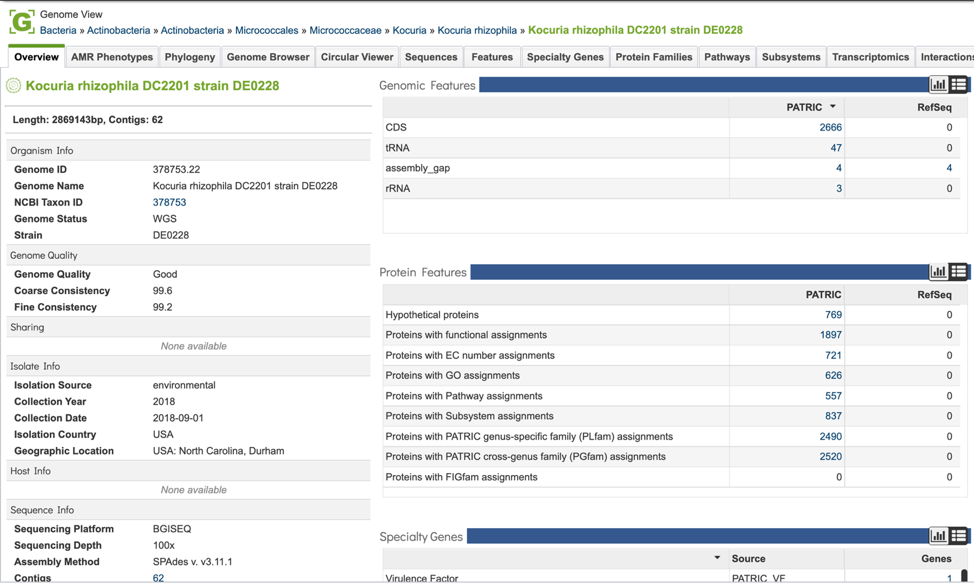The image size is (974, 583).
Task: Select Sequencing Platform value BGISEQ
Action: pos(172,528)
